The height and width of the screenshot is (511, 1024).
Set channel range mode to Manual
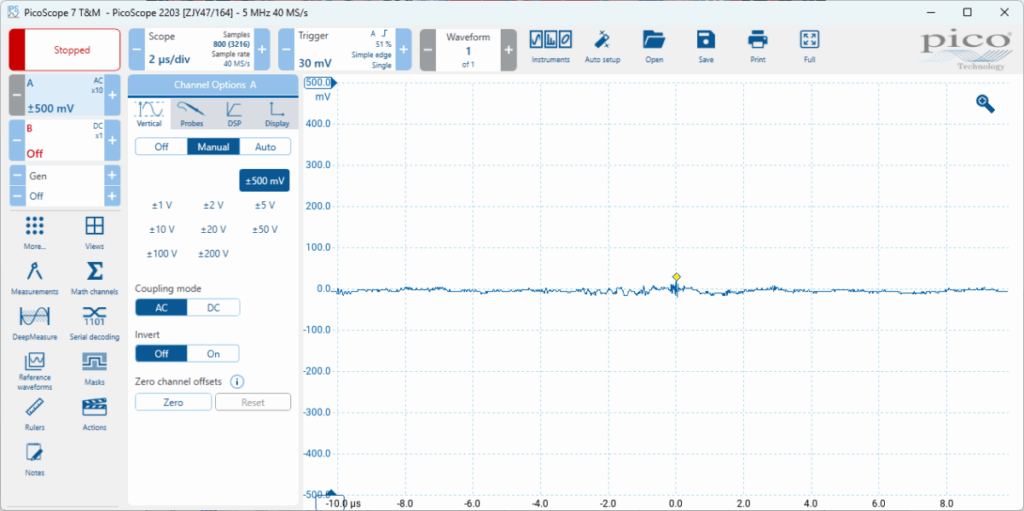(x=214, y=147)
